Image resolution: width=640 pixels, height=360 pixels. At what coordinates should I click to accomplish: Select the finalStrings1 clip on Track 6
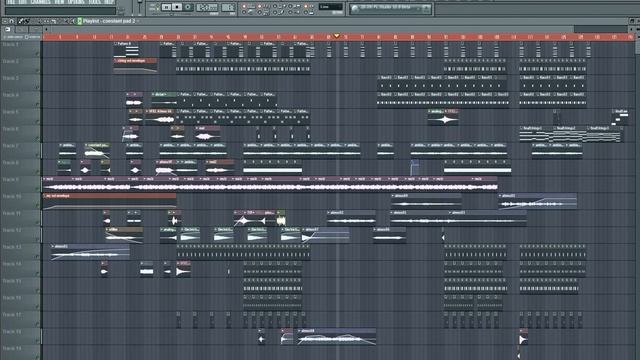point(536,134)
